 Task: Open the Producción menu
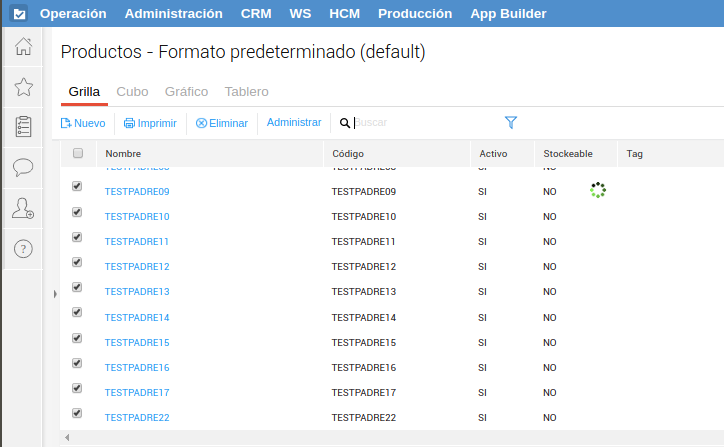coord(415,14)
